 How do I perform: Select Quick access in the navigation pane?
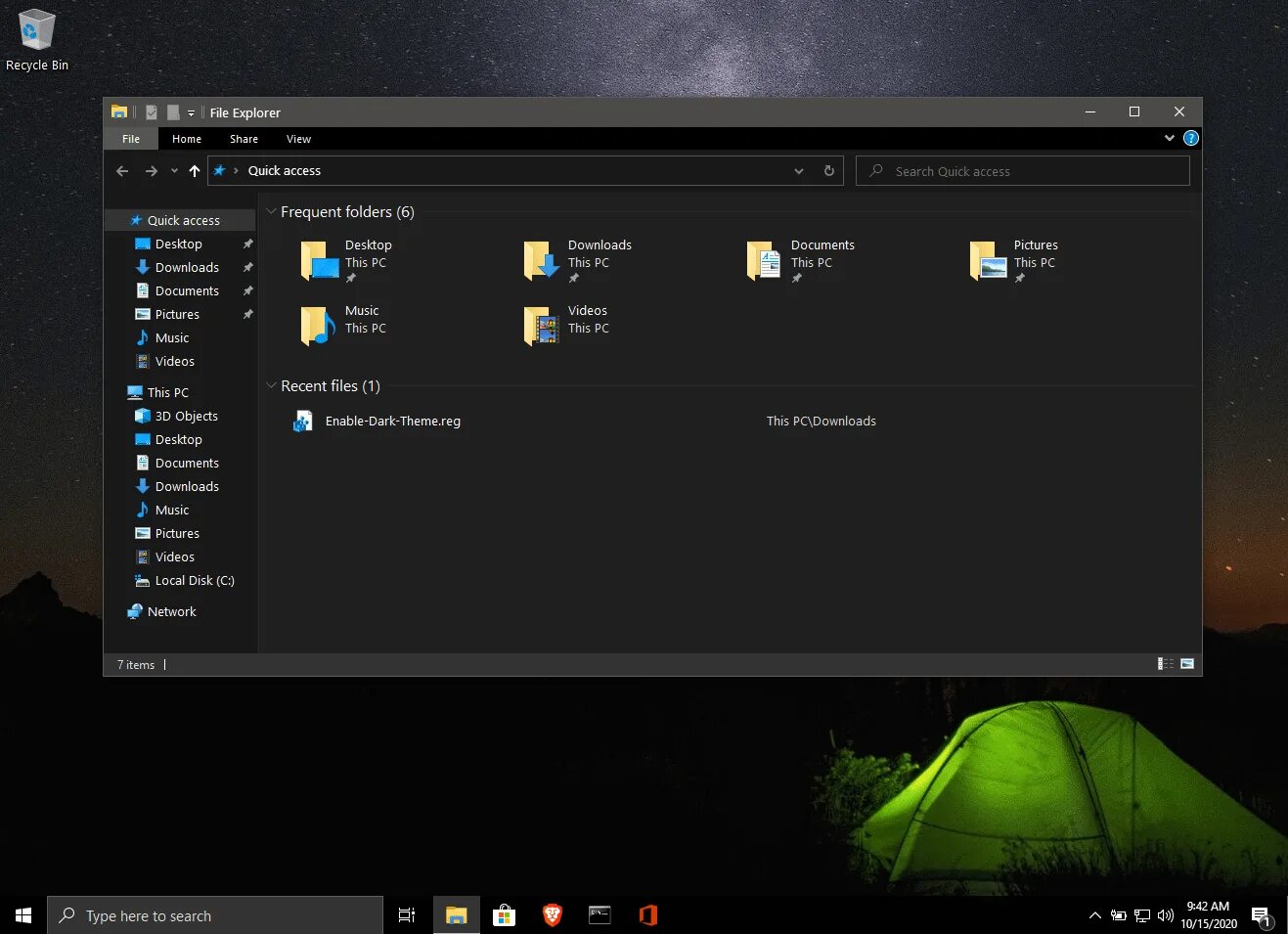pos(183,220)
